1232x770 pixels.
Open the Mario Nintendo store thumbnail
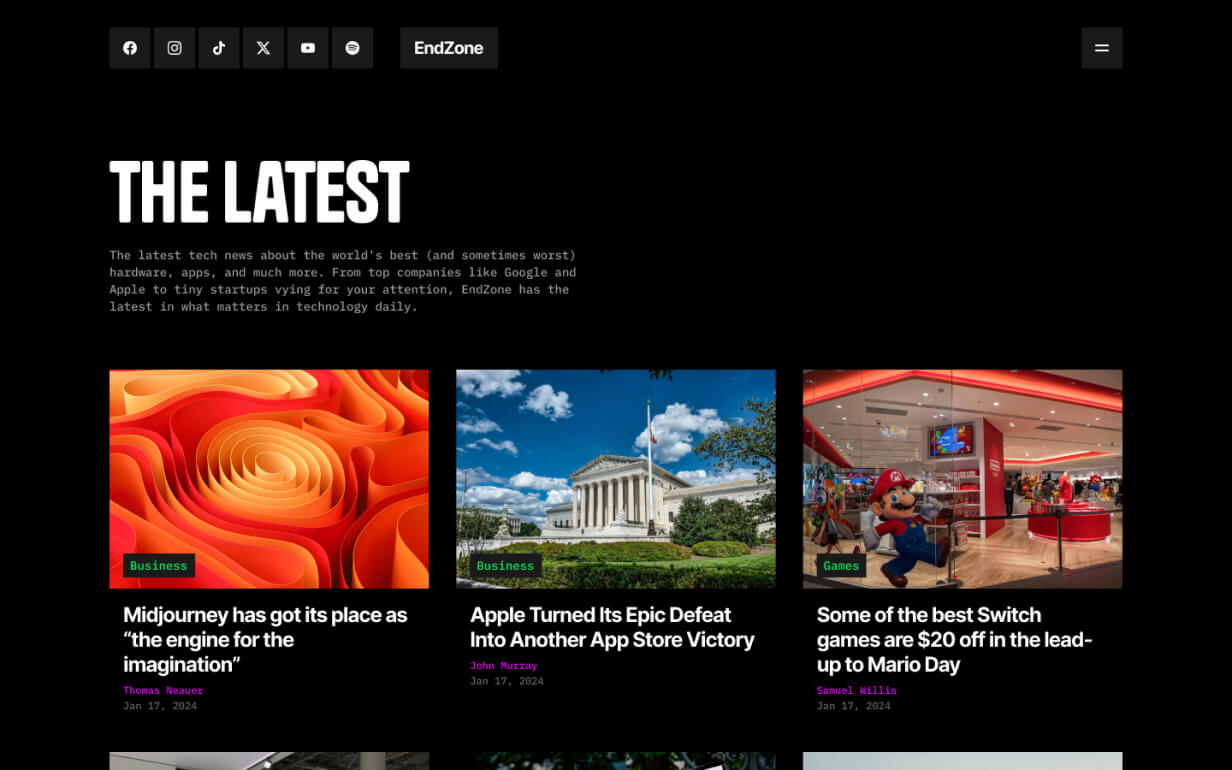point(963,479)
